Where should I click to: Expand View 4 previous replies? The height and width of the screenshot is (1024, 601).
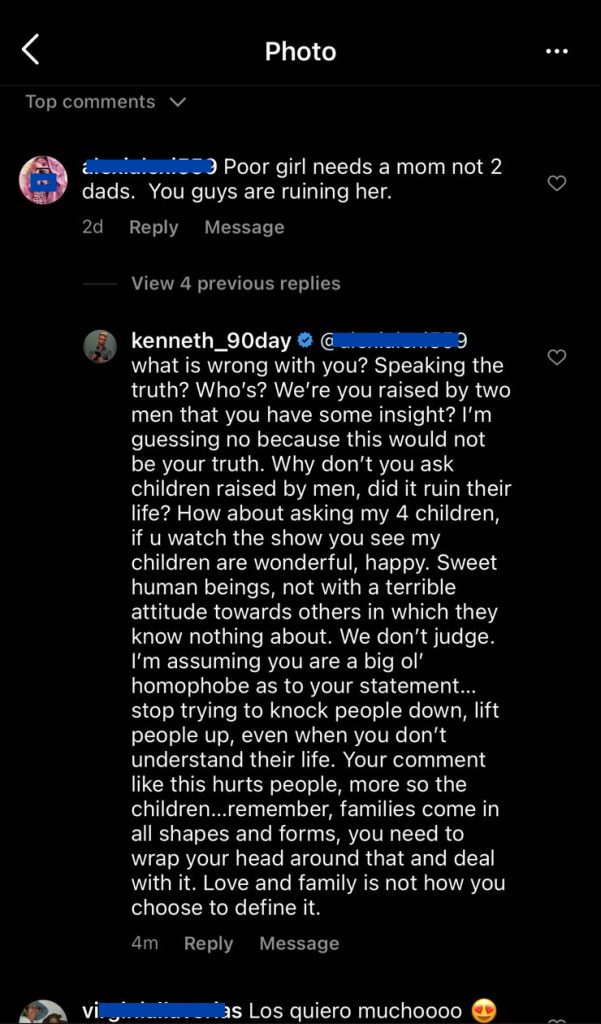tap(235, 283)
